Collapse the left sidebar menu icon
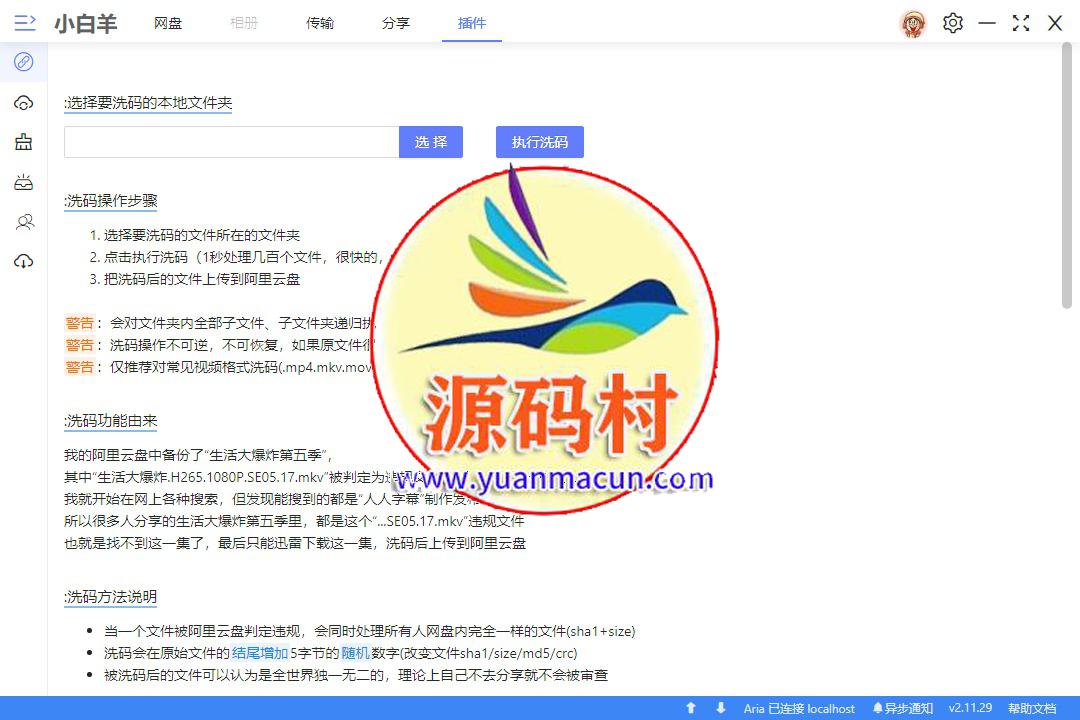Viewport: 1080px width, 720px height. [25, 23]
